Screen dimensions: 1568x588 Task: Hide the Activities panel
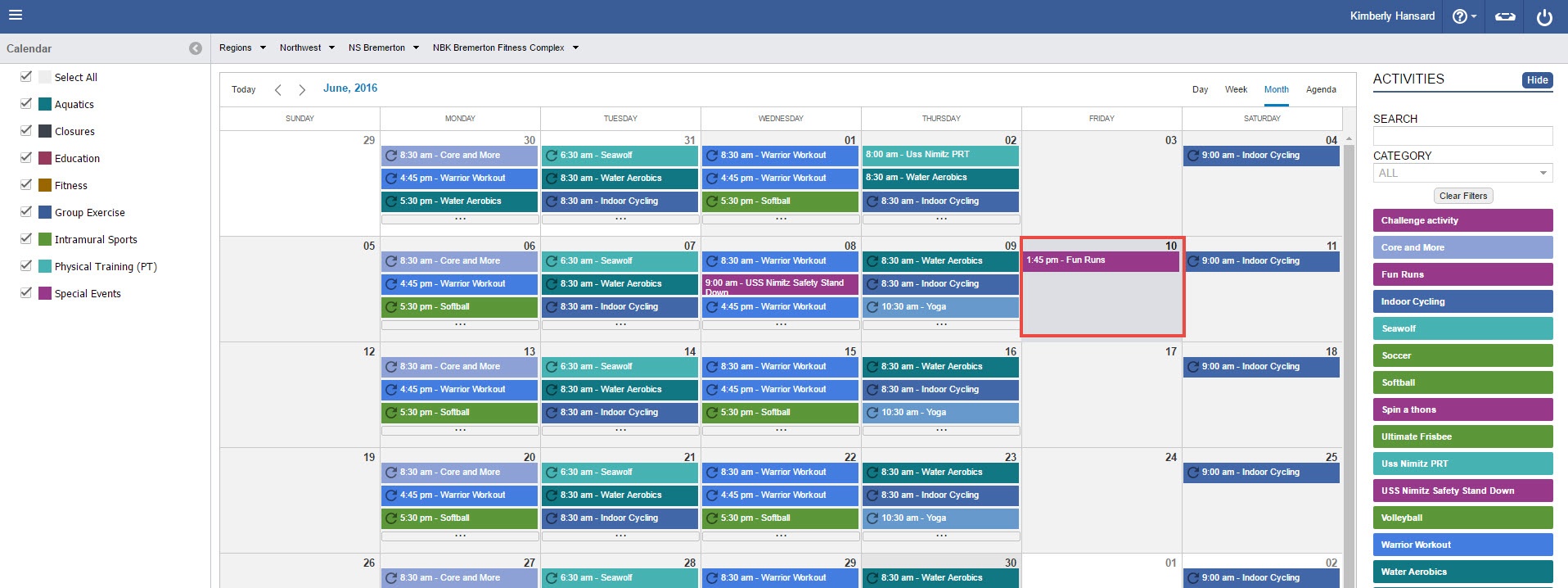click(x=1537, y=80)
